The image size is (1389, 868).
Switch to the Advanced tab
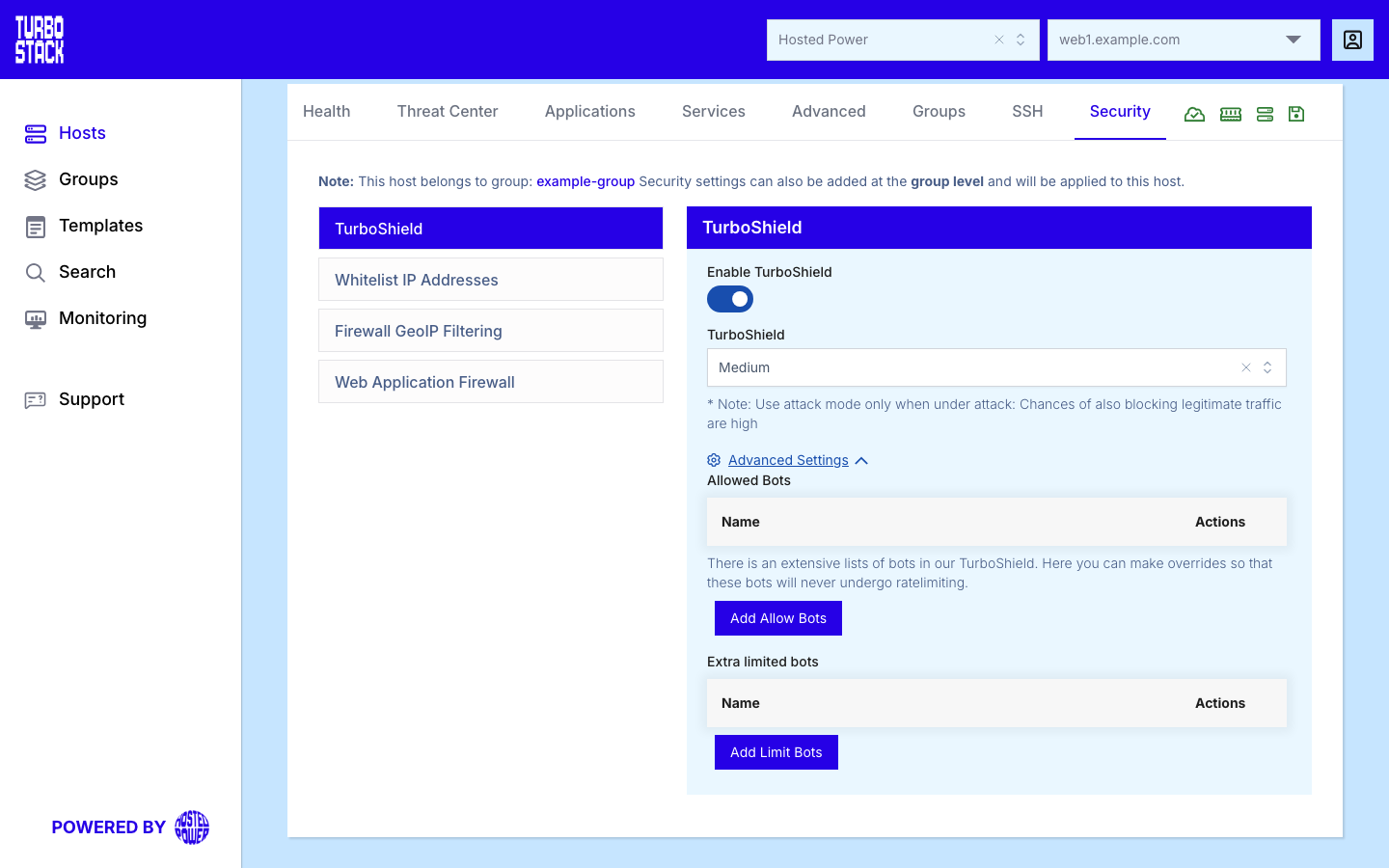pos(829,112)
